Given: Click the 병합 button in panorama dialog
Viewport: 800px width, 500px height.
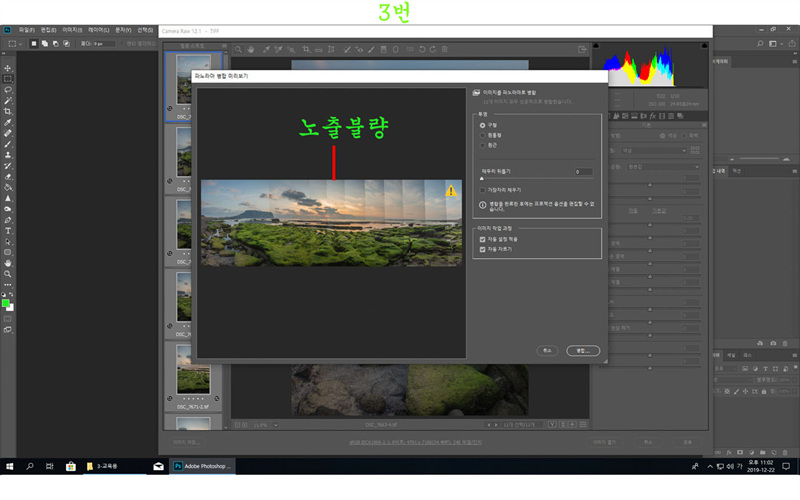Looking at the screenshot, I should 583,351.
